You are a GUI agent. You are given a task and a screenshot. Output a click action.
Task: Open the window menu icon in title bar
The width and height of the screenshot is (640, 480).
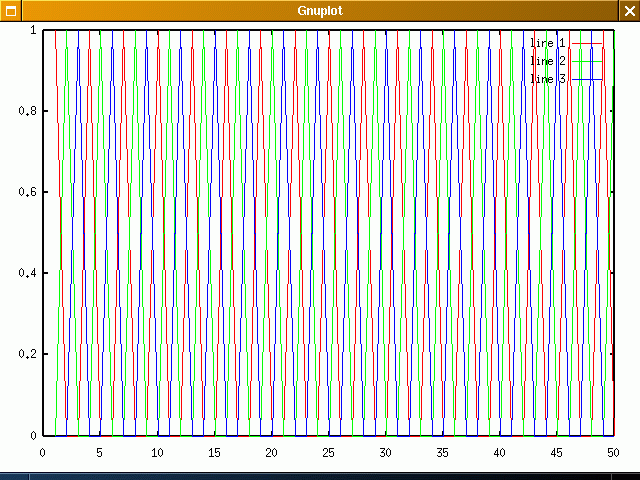(10, 10)
